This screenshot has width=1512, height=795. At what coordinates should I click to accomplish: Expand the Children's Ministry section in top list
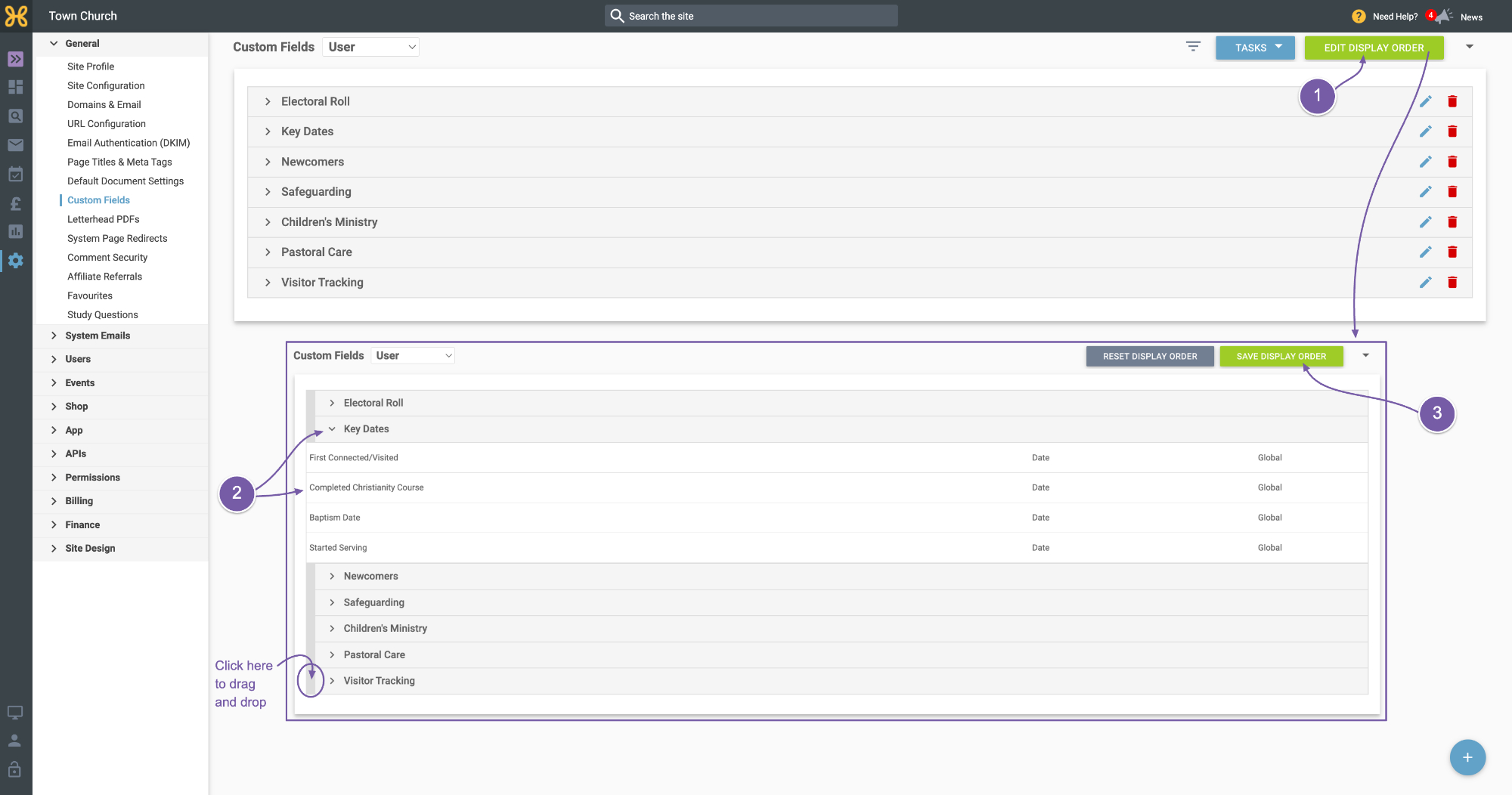tap(268, 222)
